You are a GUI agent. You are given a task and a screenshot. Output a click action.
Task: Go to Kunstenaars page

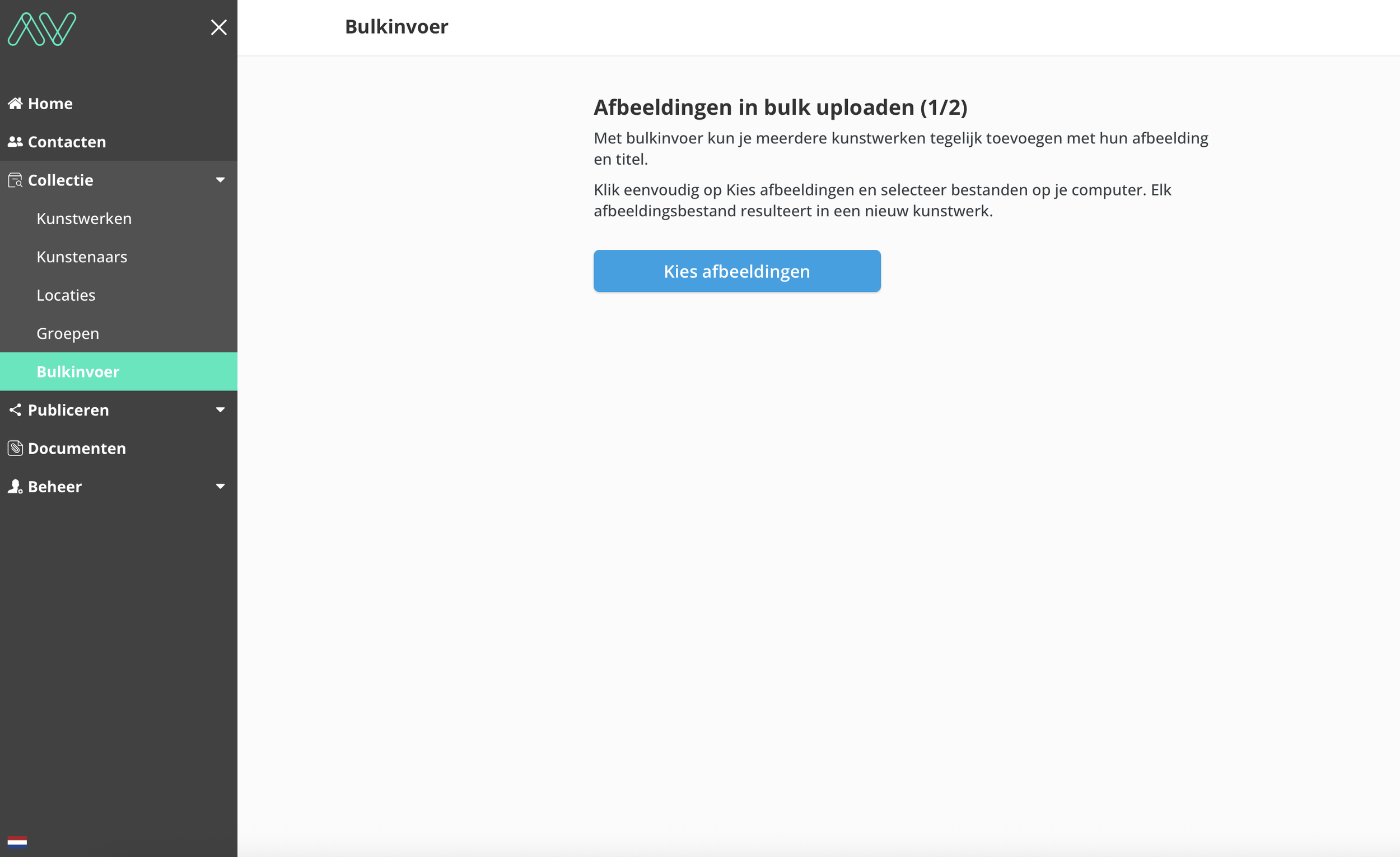pos(82,257)
